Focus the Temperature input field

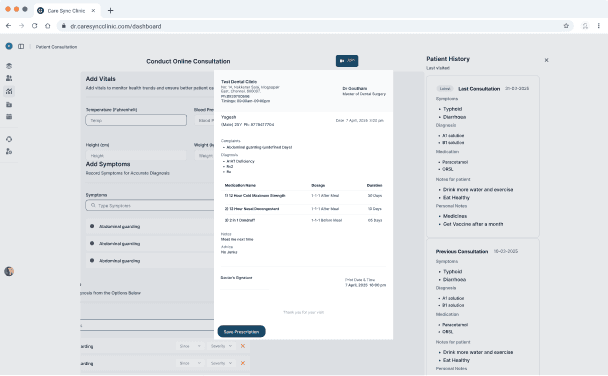136,120
